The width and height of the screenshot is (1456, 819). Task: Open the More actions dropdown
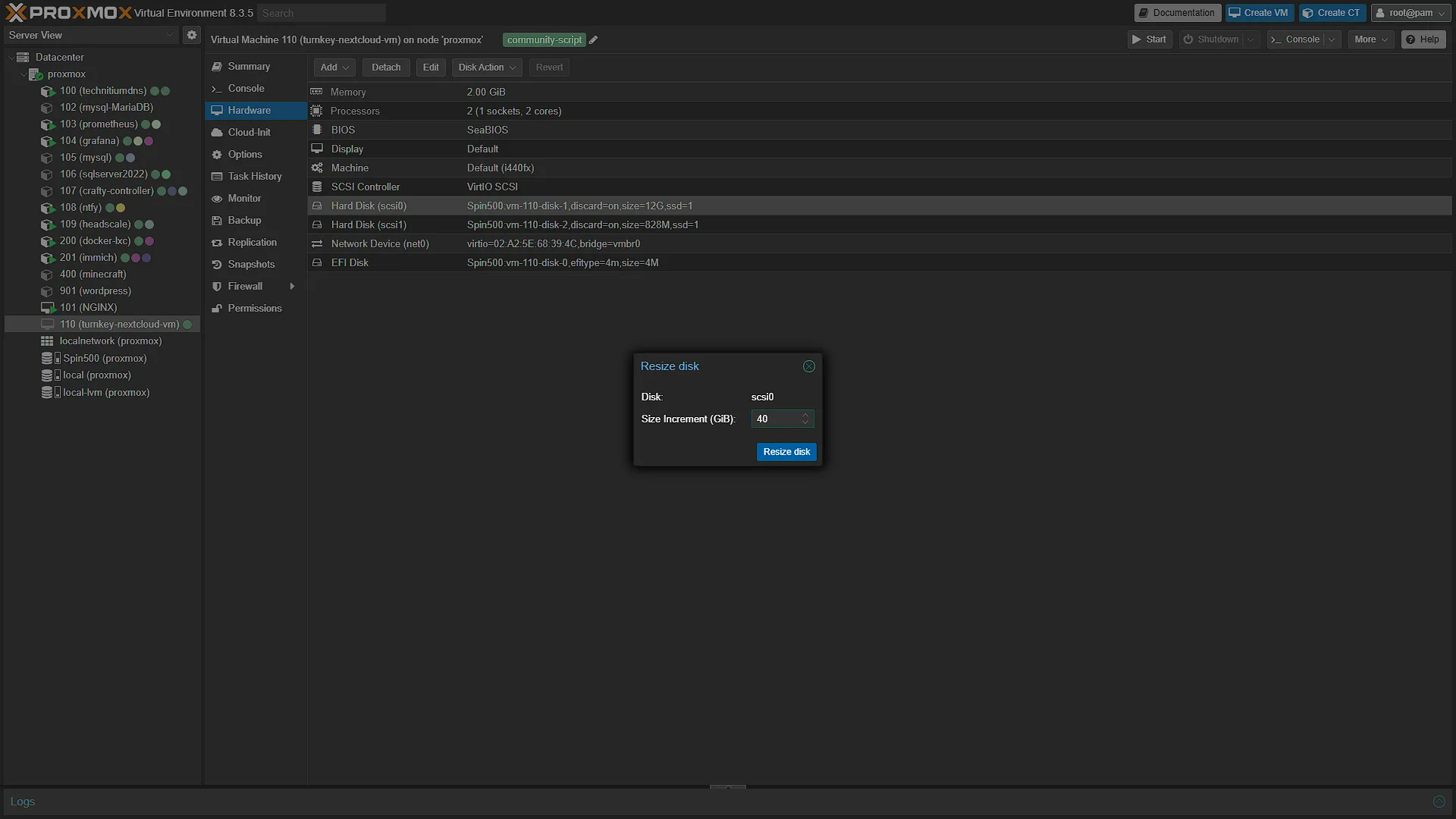click(1371, 39)
